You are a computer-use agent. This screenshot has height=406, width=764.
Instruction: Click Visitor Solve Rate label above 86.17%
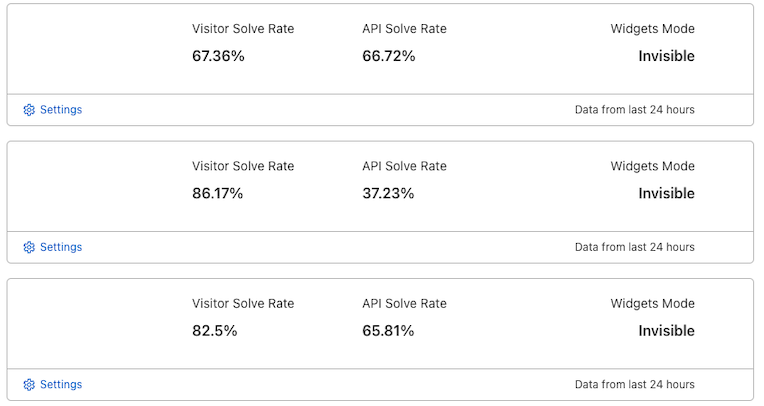click(x=243, y=166)
